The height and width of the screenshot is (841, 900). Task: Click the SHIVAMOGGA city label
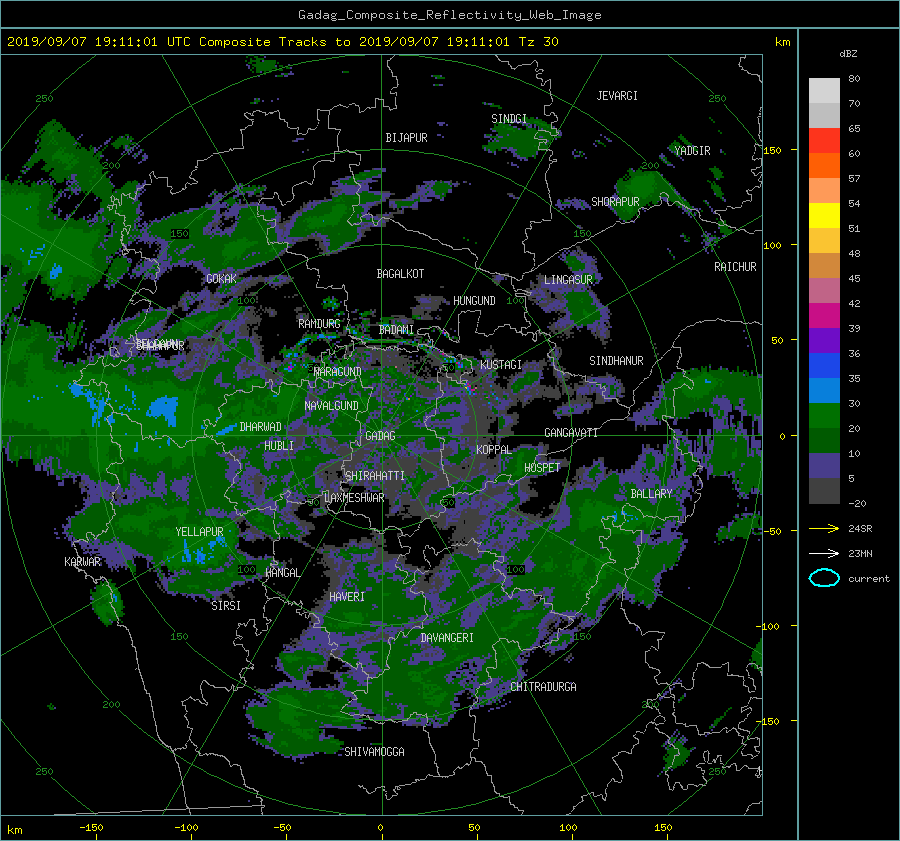click(x=374, y=752)
